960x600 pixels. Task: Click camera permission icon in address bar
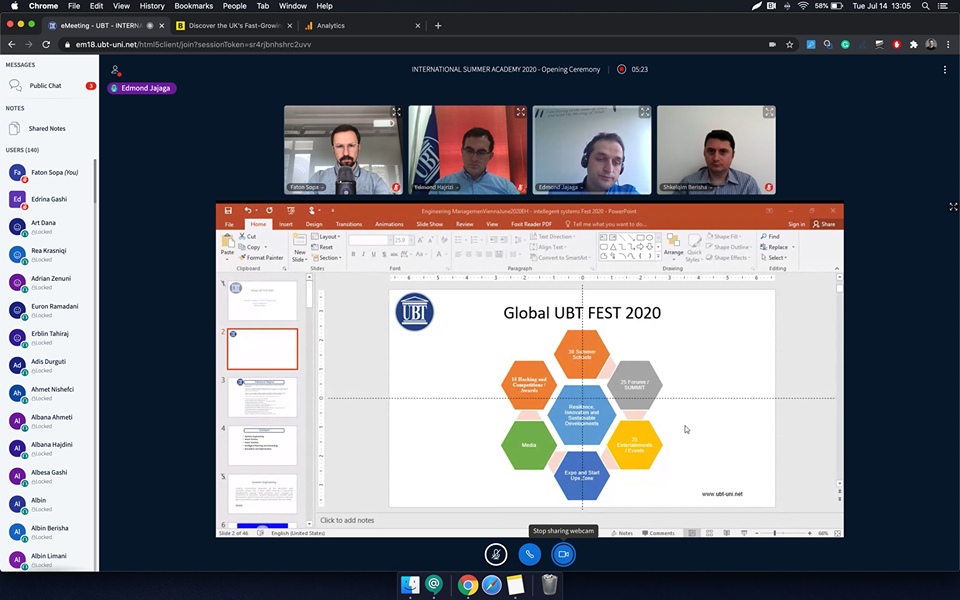pos(773,45)
